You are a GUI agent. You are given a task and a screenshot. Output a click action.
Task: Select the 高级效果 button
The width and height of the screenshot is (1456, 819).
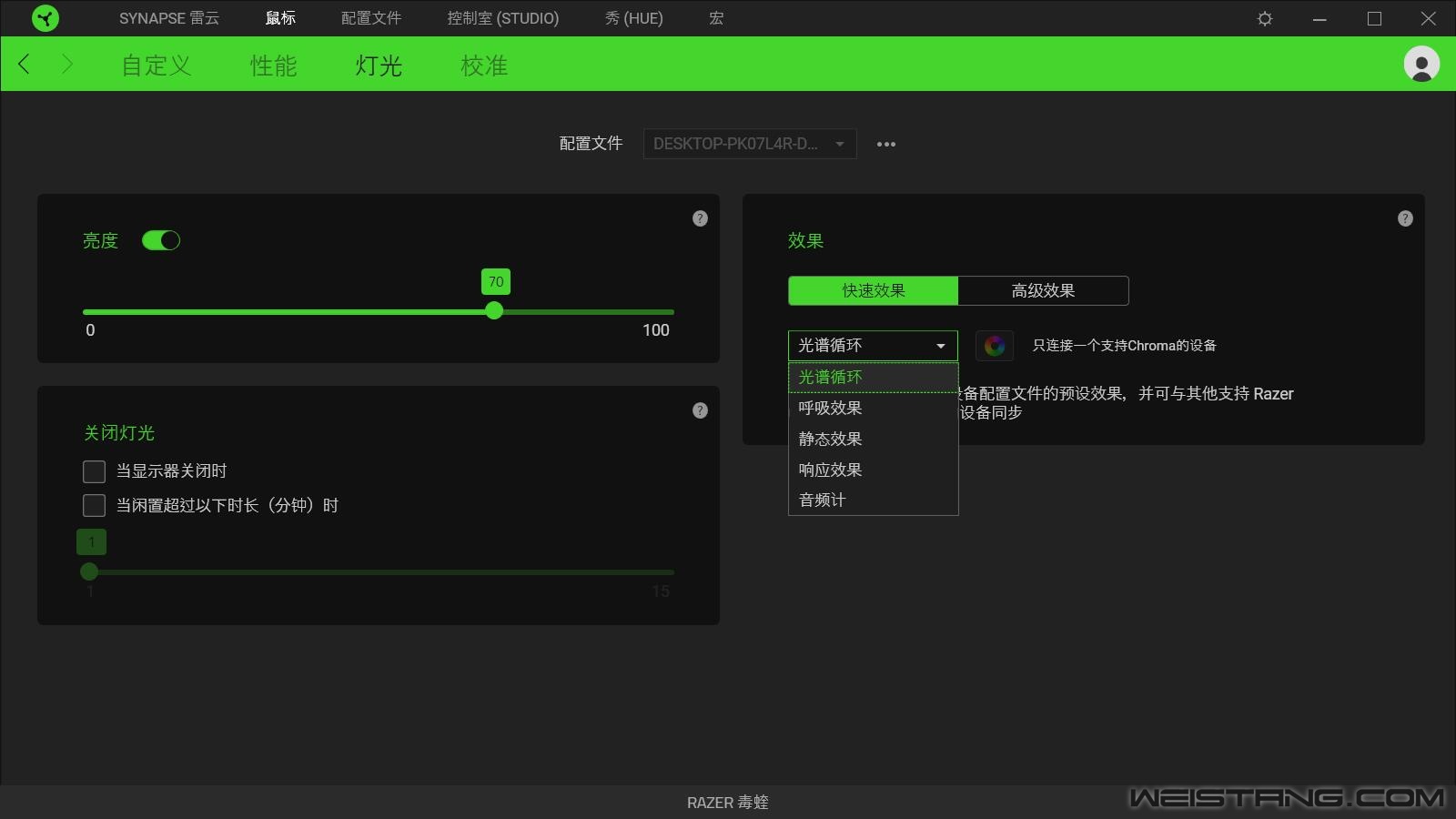(x=1044, y=290)
